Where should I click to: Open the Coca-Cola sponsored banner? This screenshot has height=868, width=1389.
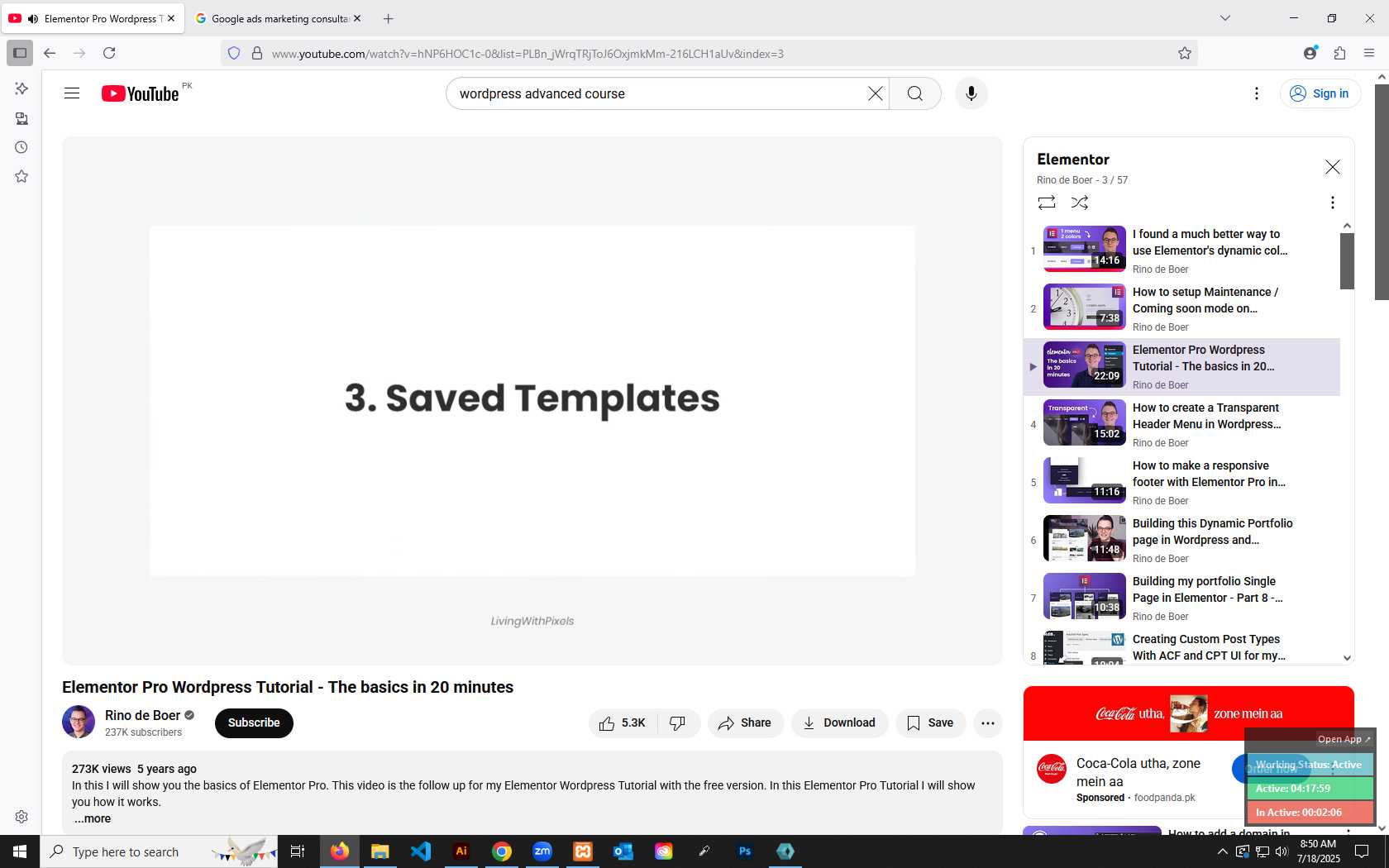click(x=1188, y=713)
